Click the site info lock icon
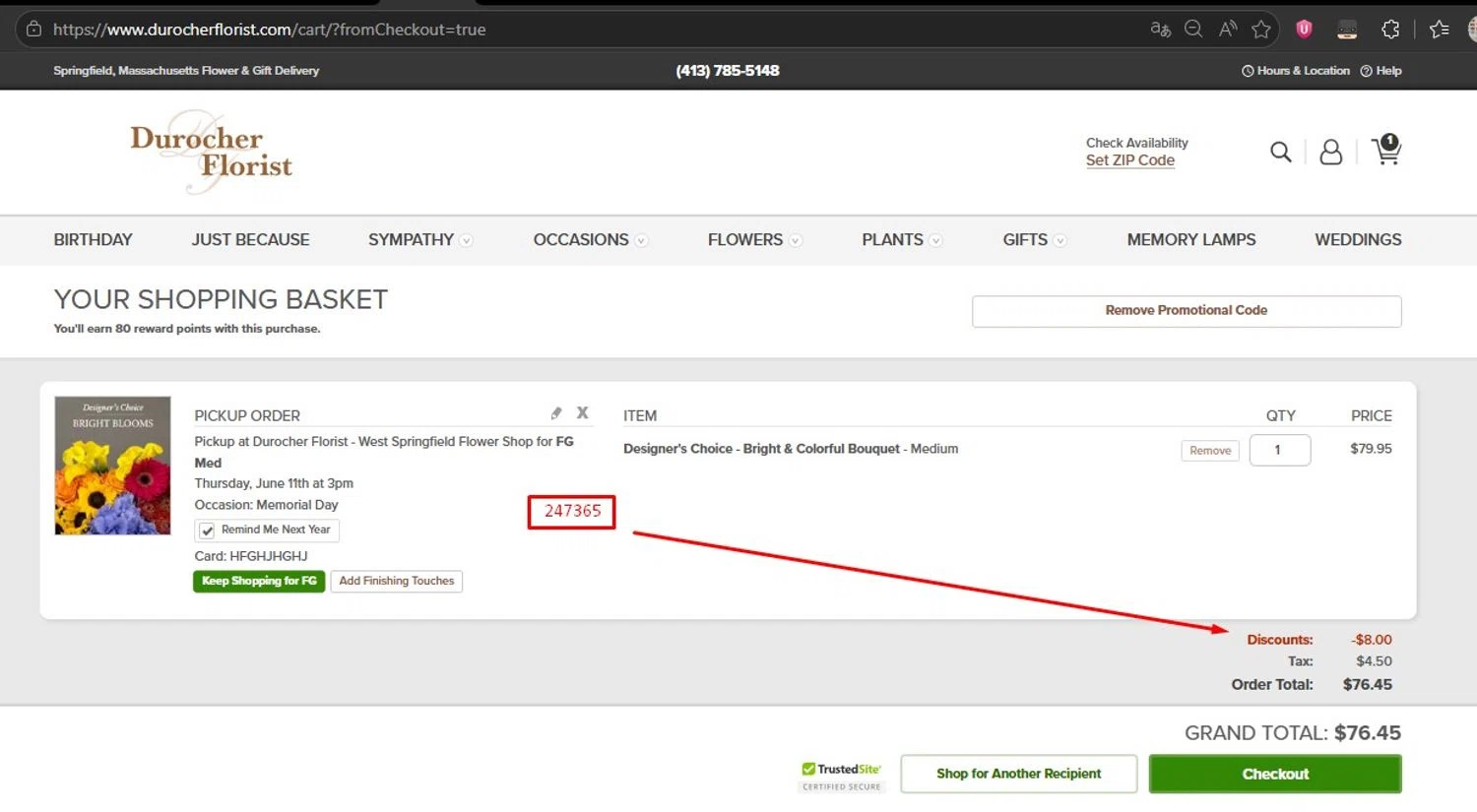 click(33, 30)
